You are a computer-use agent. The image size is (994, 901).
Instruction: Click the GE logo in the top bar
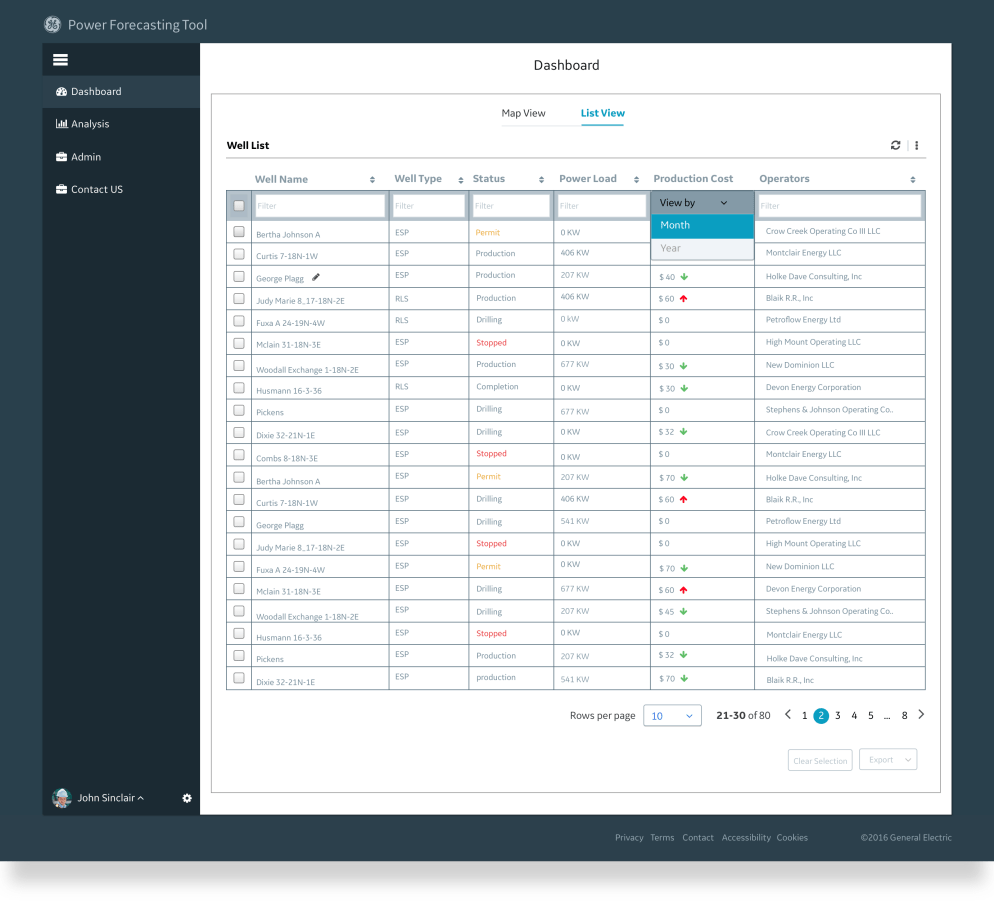click(x=52, y=23)
